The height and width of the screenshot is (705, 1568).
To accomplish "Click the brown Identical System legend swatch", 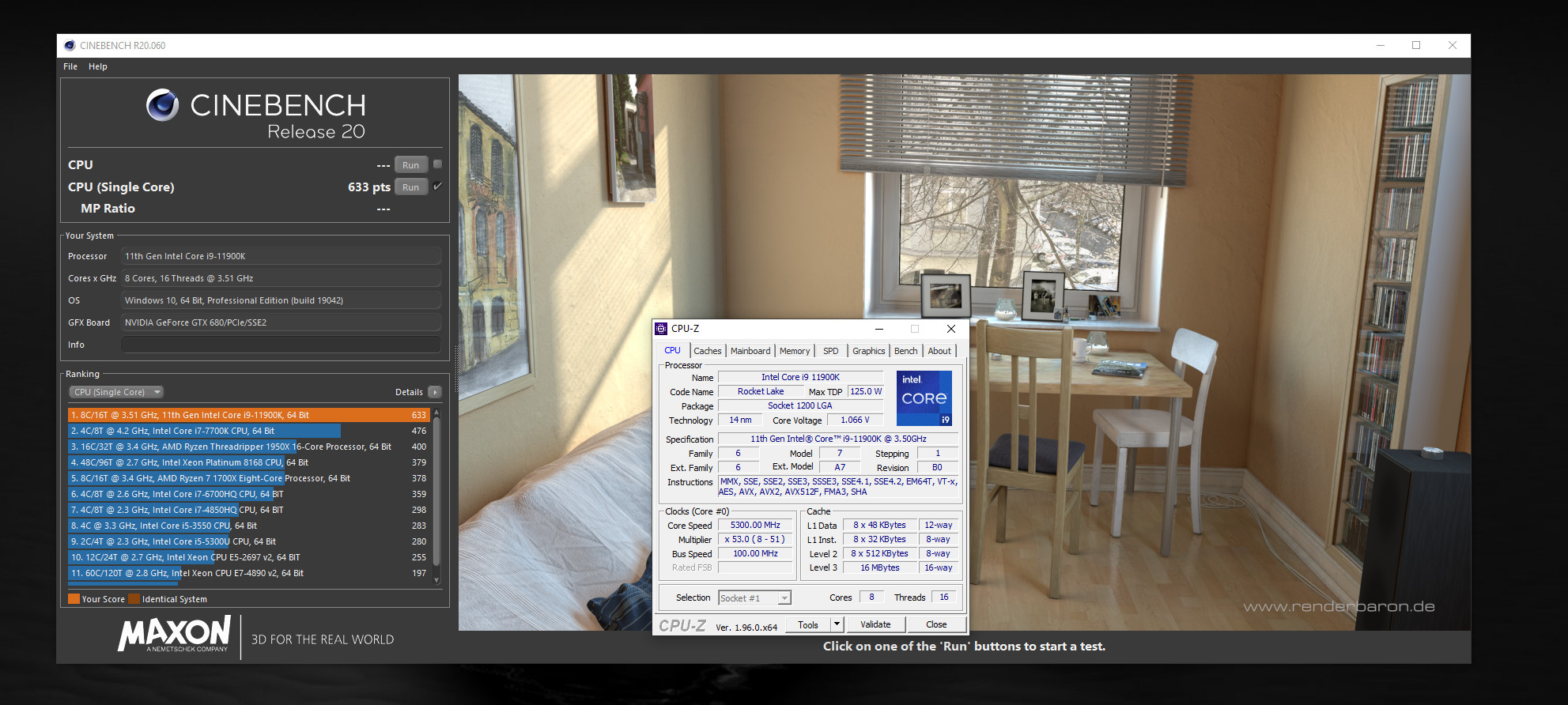I will [x=134, y=599].
